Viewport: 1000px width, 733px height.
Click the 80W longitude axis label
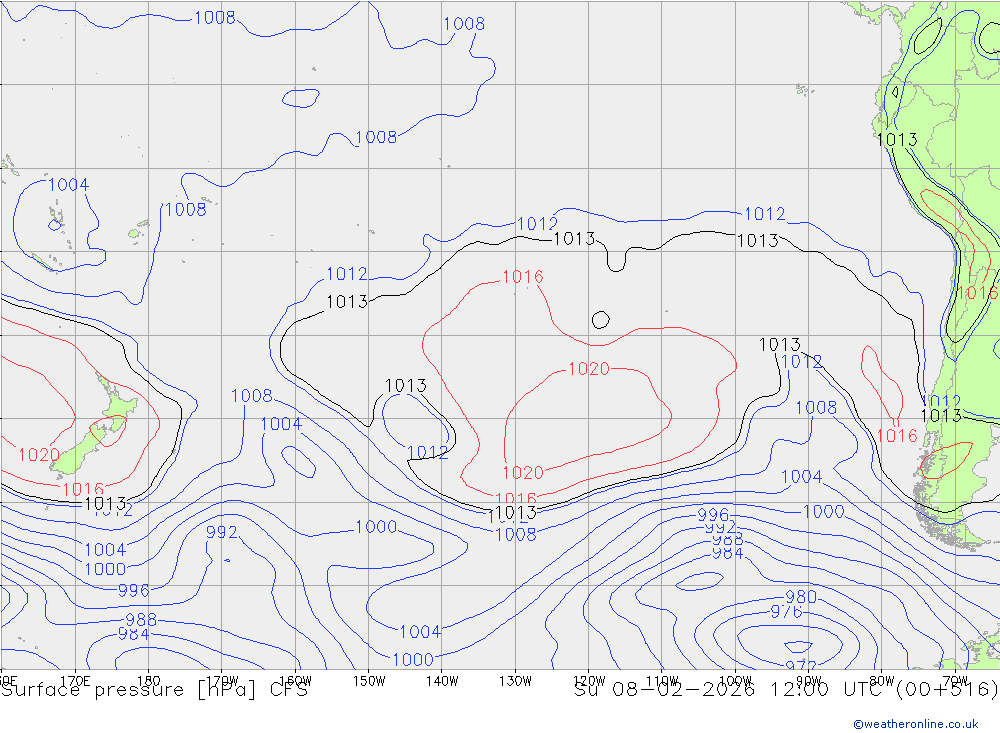pos(882,681)
